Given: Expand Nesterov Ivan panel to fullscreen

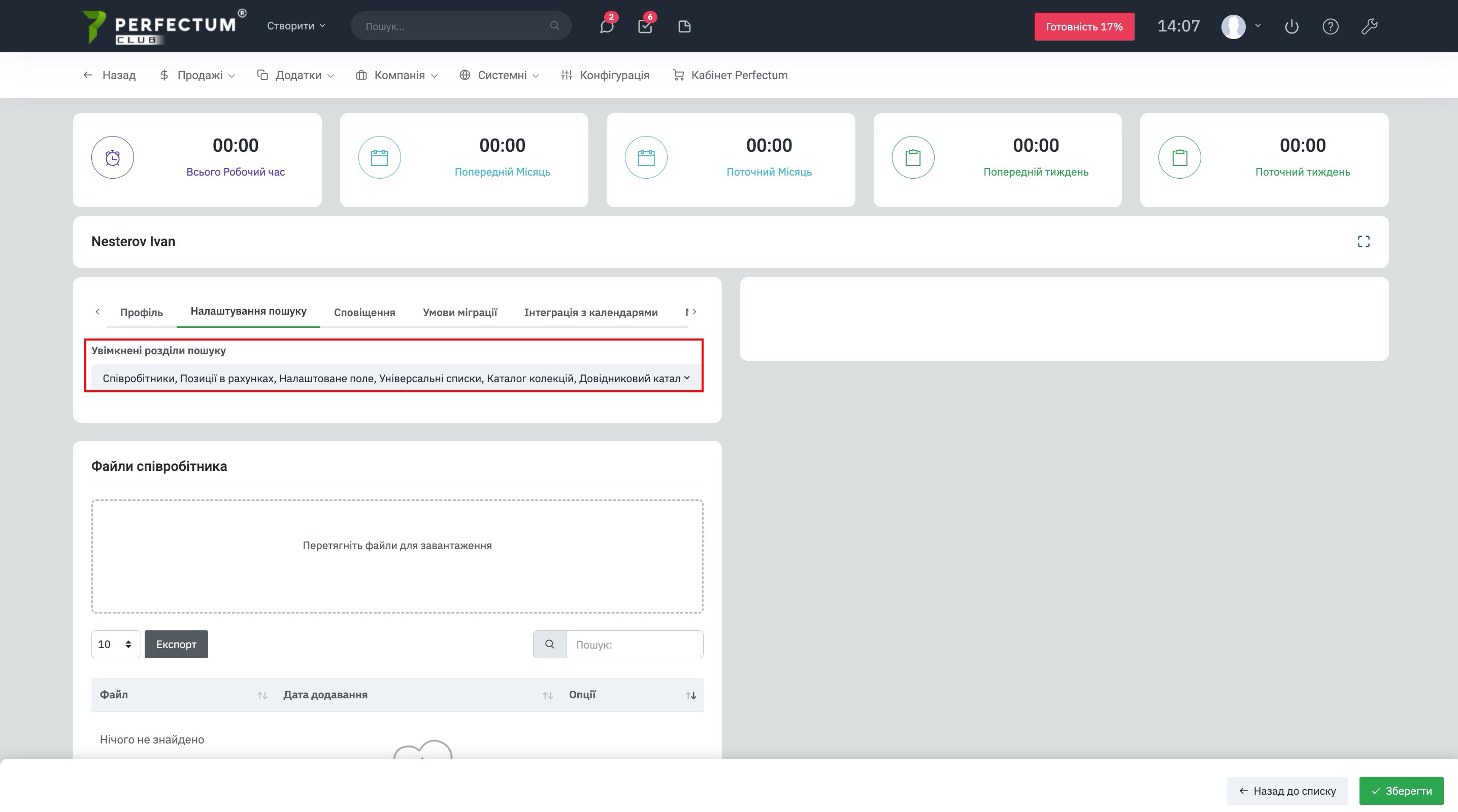Looking at the screenshot, I should point(1364,242).
